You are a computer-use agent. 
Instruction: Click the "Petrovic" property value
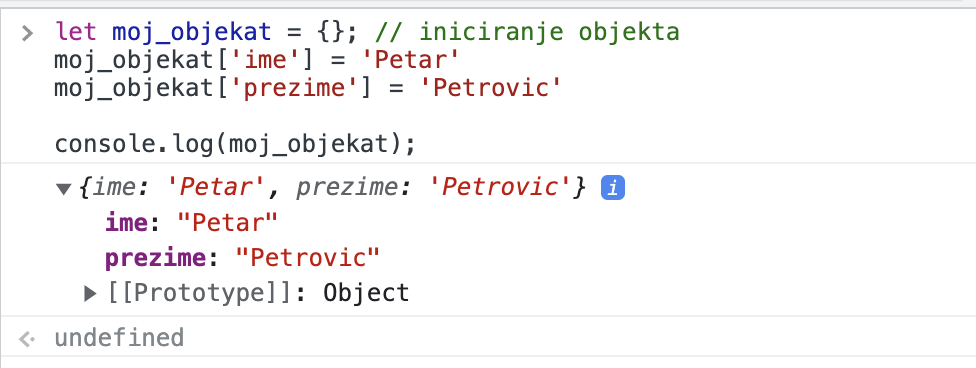click(307, 258)
